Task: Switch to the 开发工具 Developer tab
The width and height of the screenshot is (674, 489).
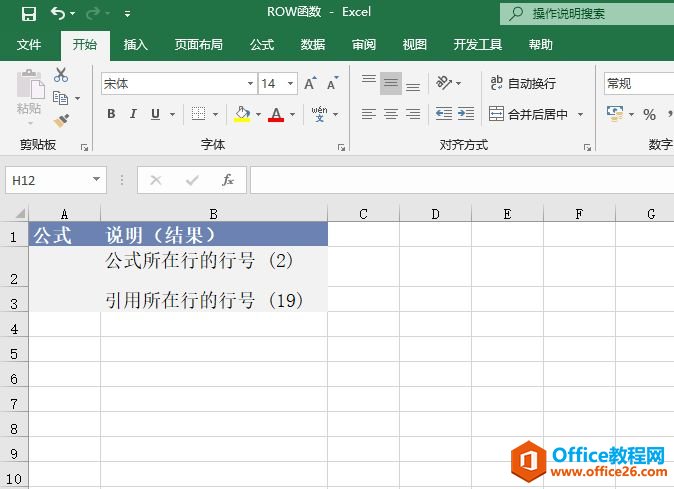Action: 478,45
